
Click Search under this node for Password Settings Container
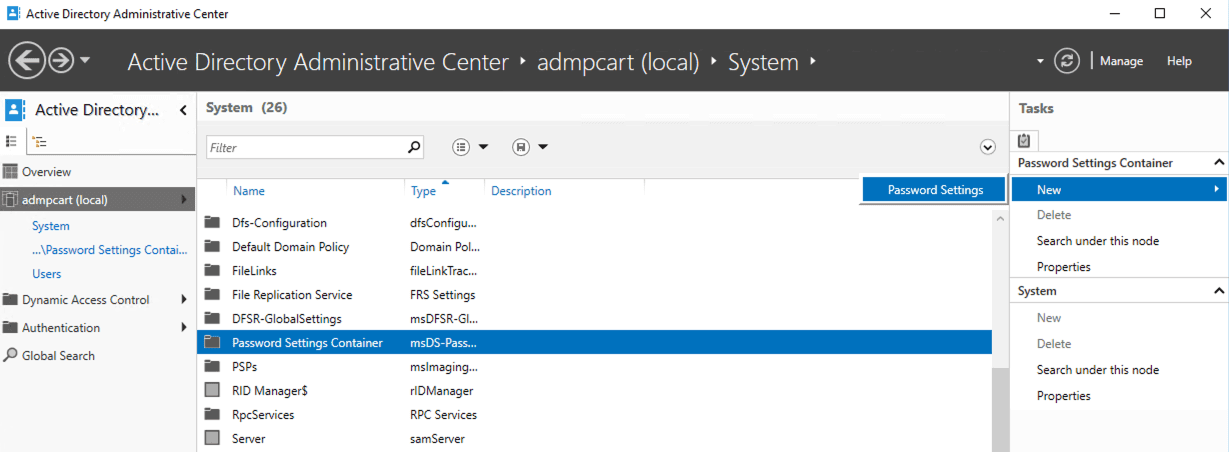(x=1098, y=241)
